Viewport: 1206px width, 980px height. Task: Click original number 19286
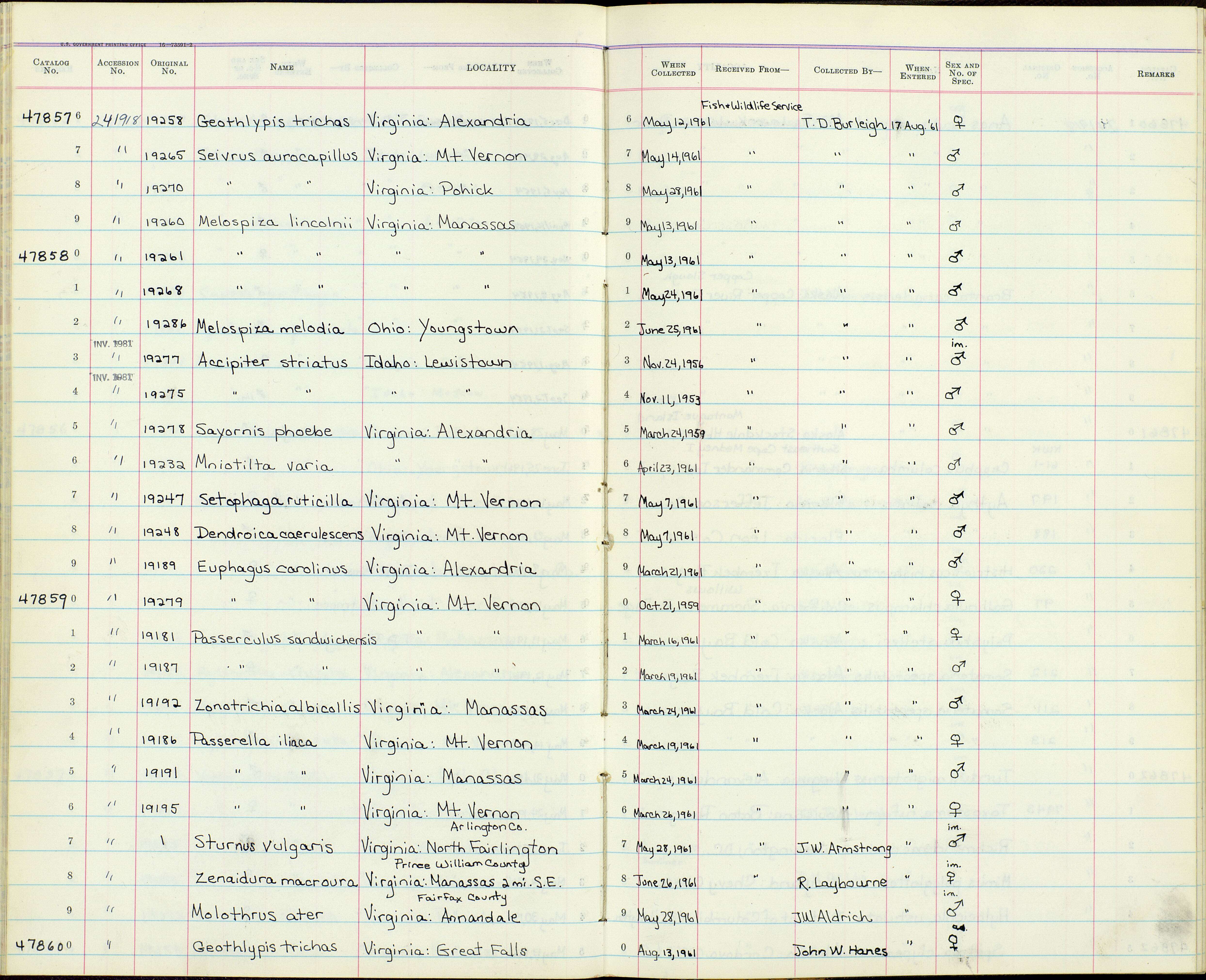pyautogui.click(x=167, y=325)
